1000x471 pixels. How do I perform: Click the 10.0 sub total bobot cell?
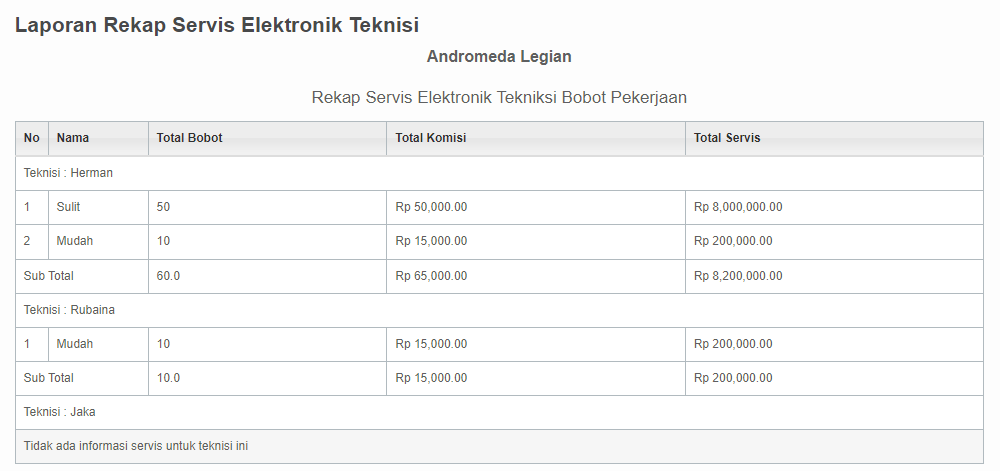pyautogui.click(x=267, y=379)
